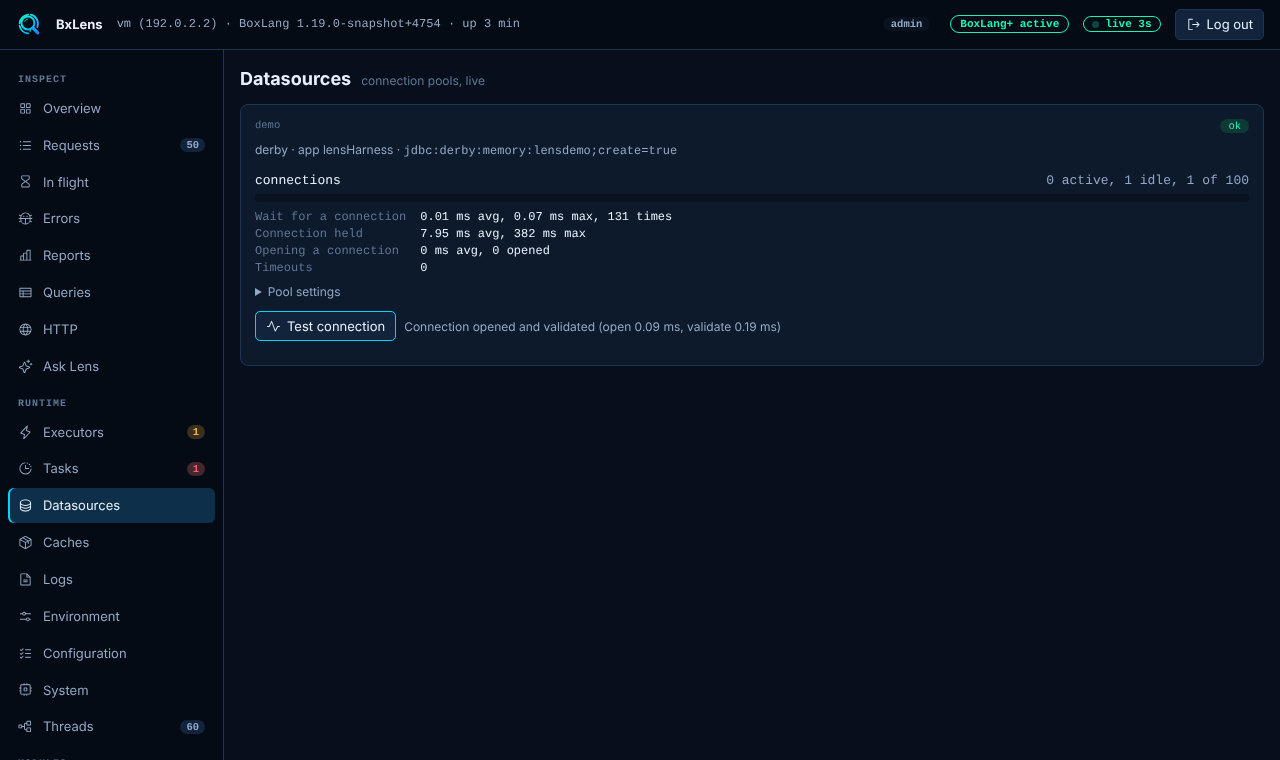Click the Ask Lens sparkle icon

pos(25,366)
